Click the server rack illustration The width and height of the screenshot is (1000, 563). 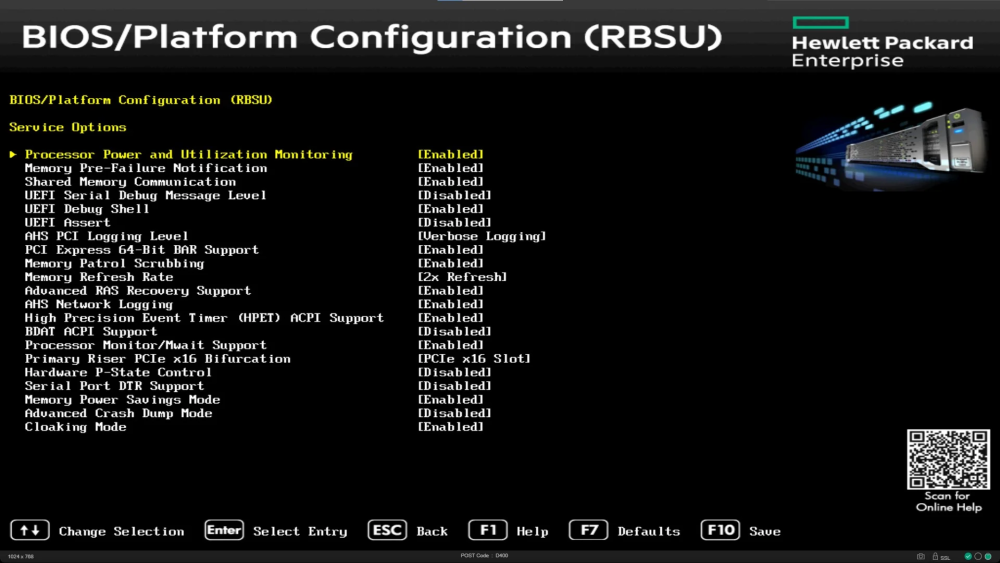(x=891, y=145)
